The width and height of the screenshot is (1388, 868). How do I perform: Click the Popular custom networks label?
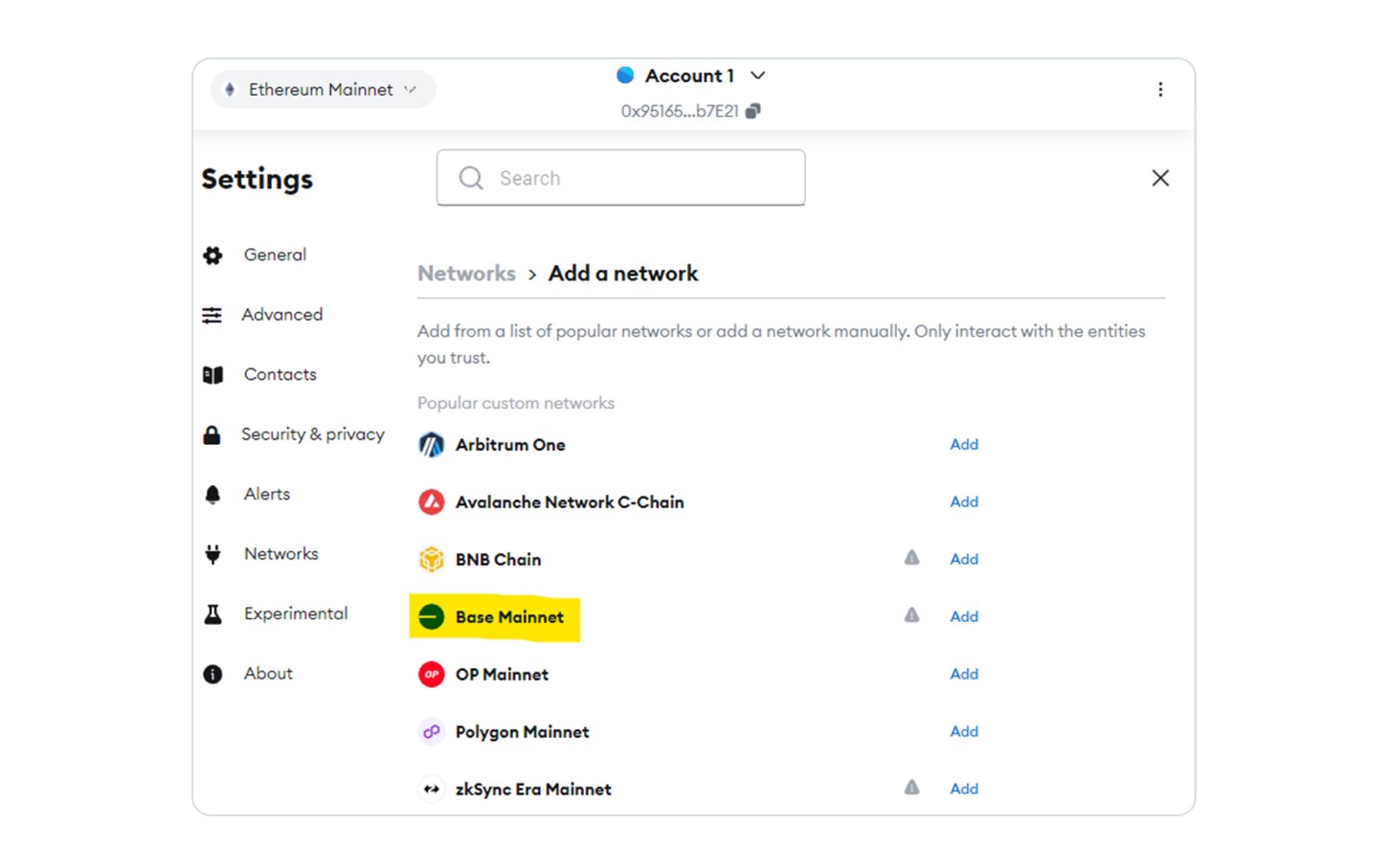point(516,403)
